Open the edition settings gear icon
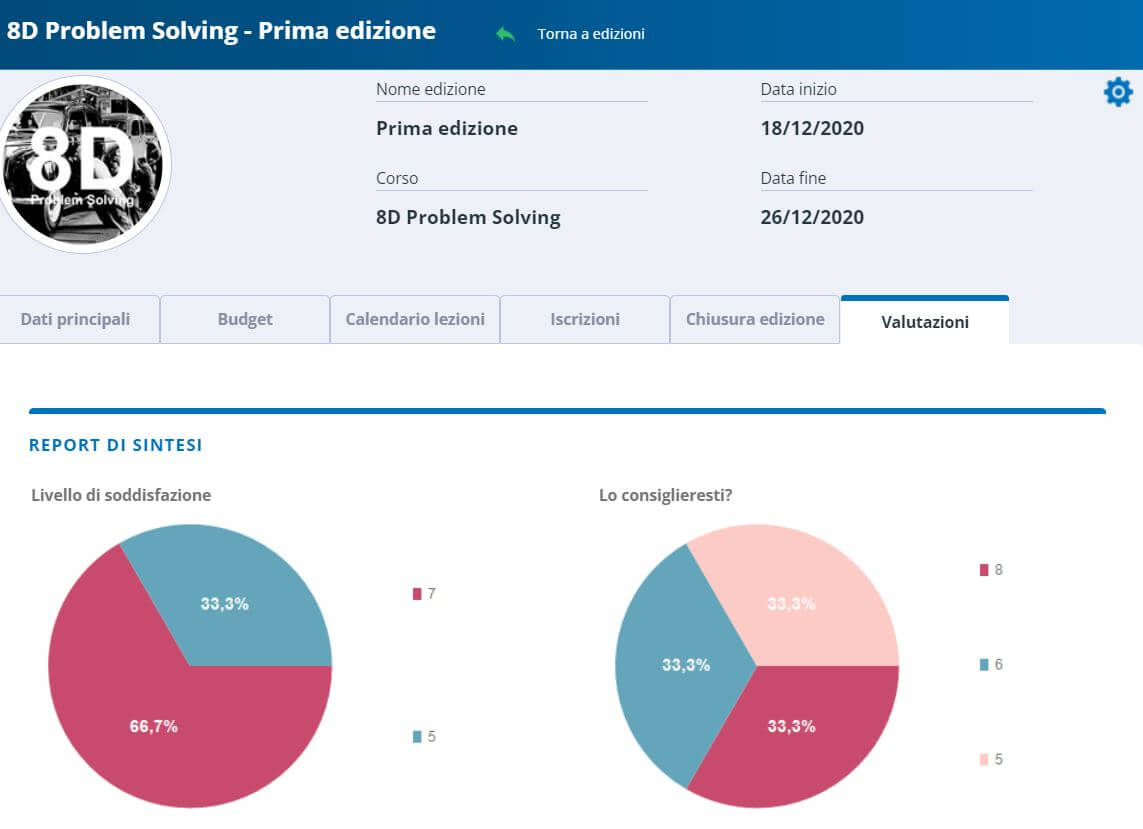The image size is (1143, 829). [x=1117, y=92]
